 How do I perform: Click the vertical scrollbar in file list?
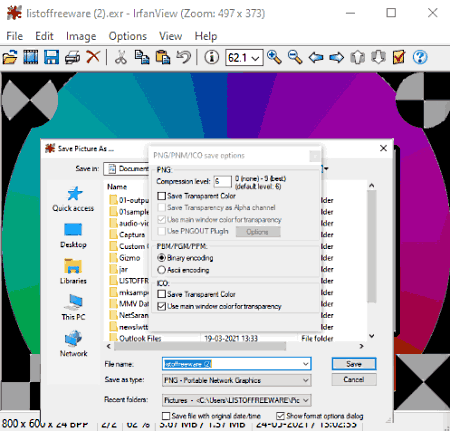click(x=372, y=247)
